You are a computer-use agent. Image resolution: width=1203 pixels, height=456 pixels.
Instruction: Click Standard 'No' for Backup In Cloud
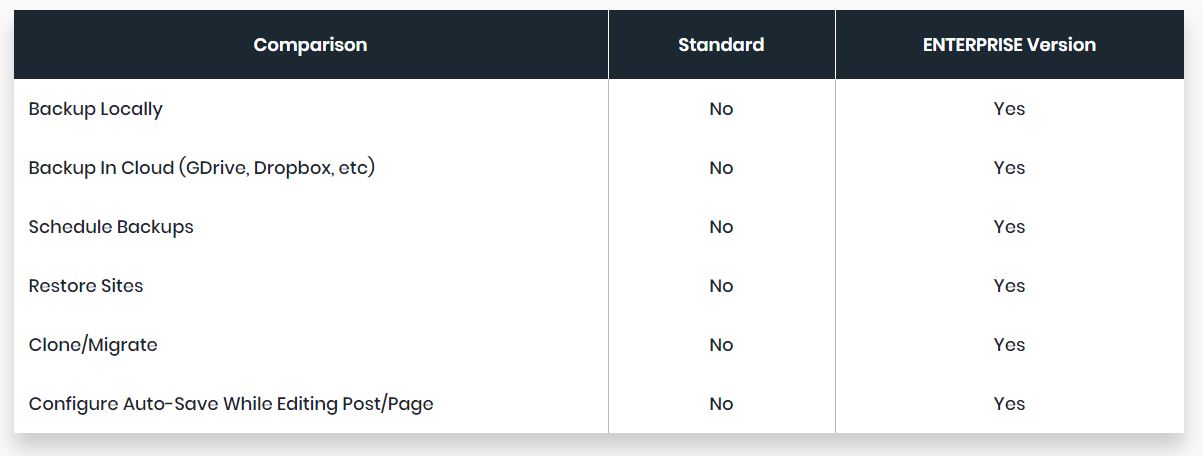tap(721, 168)
